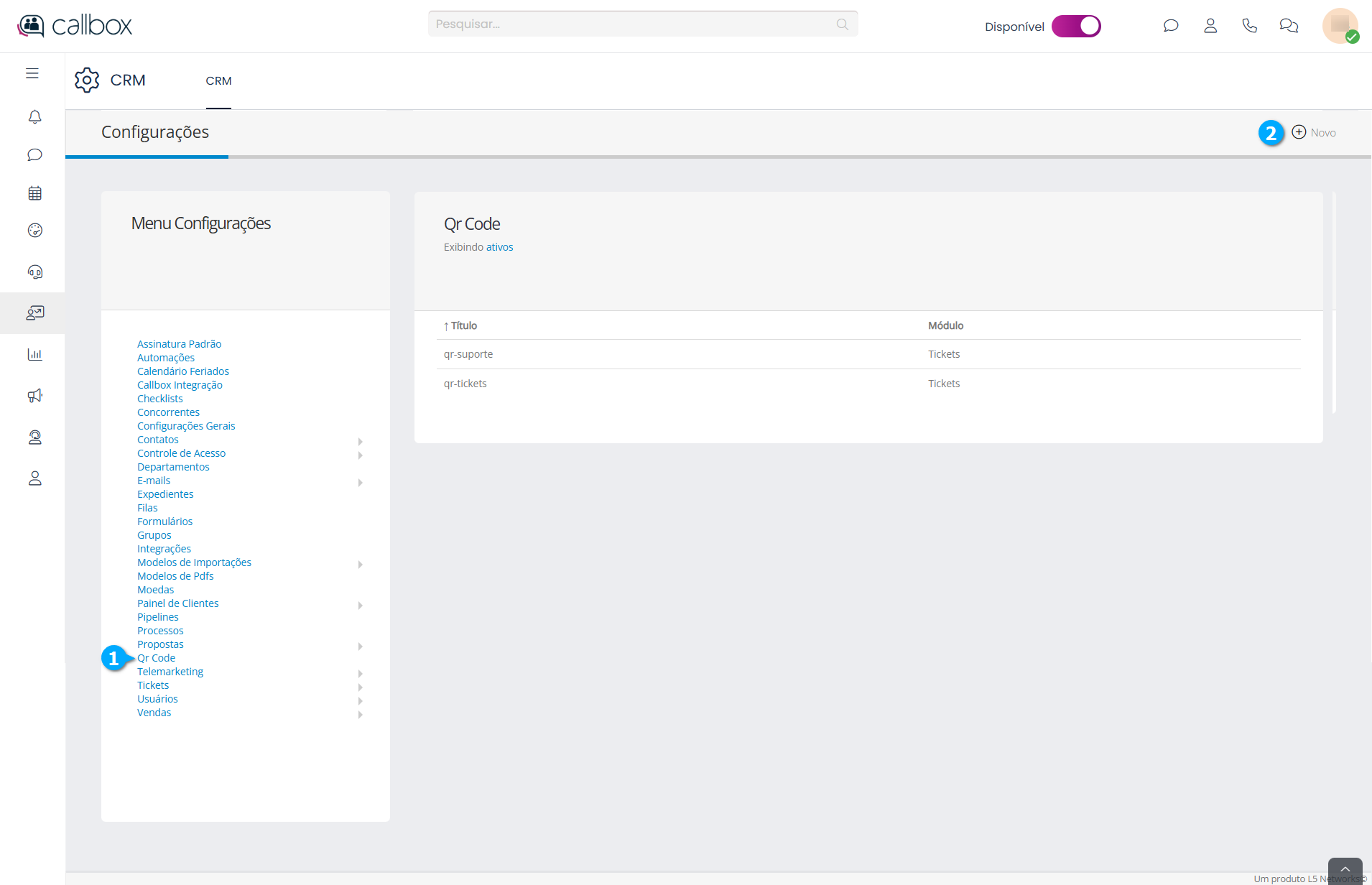Screen dimensions: 1372x885
Task: Open the phone dialer icon in the header
Action: [1249, 26]
